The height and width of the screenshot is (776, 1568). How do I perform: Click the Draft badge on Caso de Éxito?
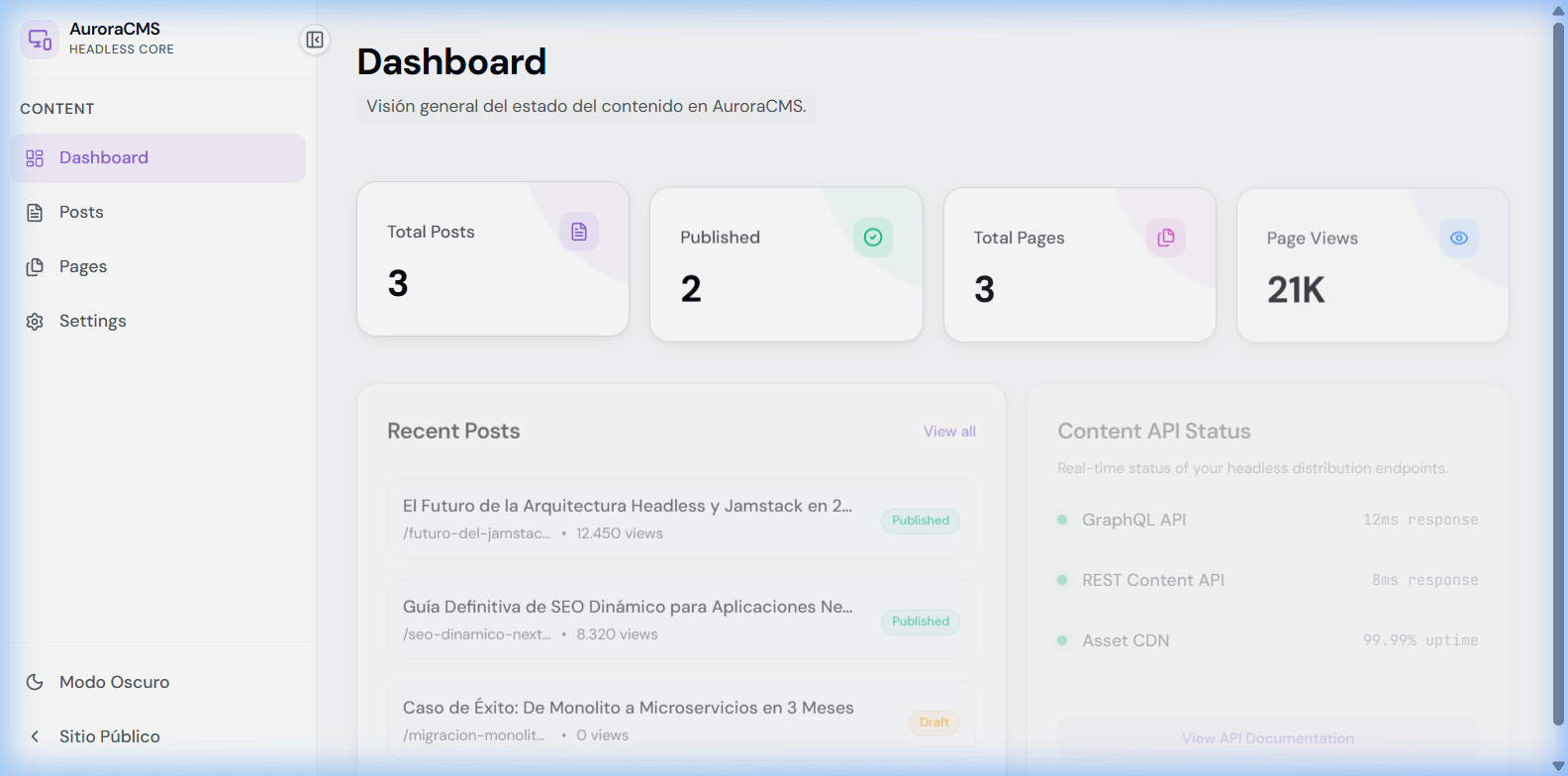[933, 723]
